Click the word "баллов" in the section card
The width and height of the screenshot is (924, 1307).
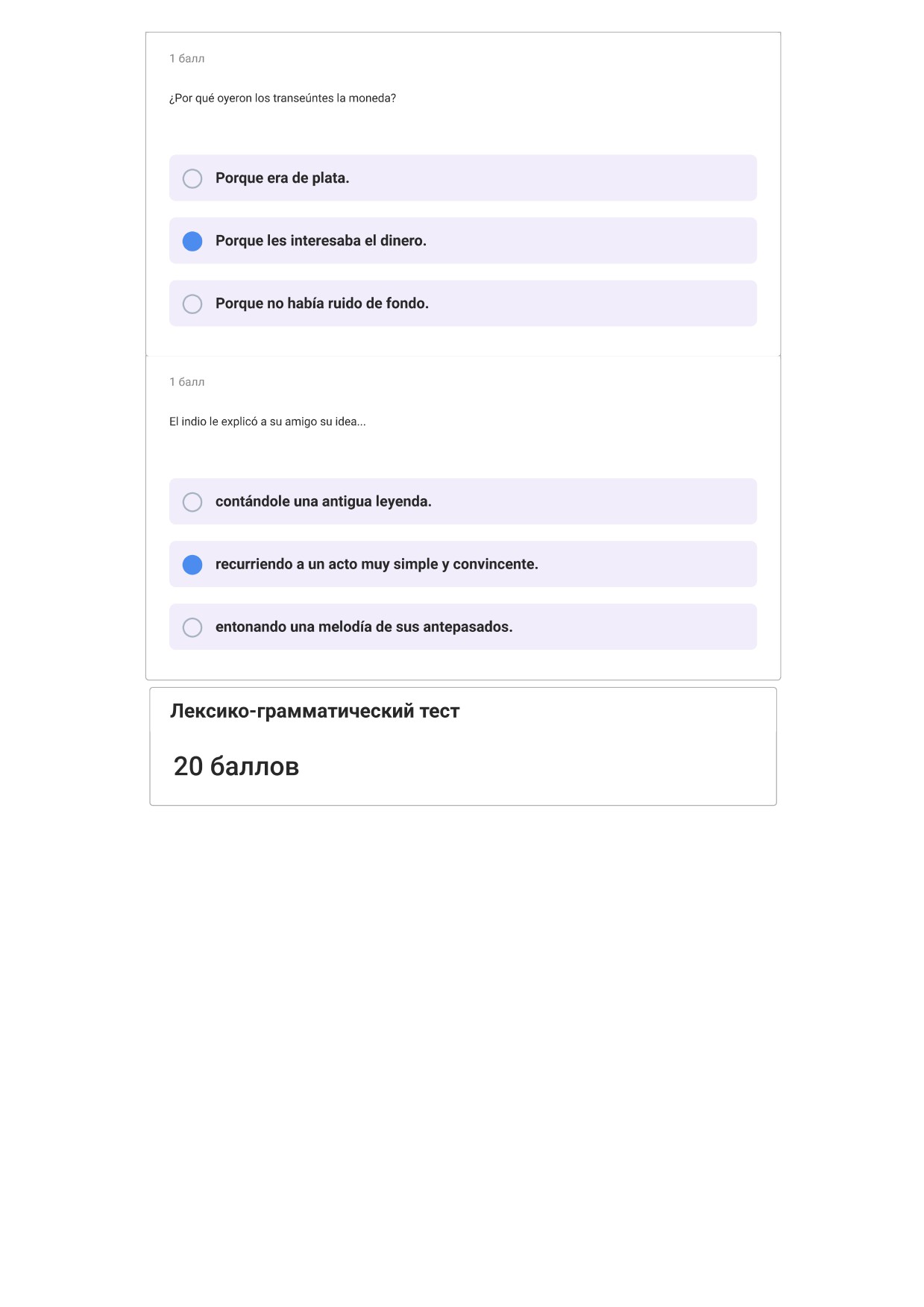[254, 766]
